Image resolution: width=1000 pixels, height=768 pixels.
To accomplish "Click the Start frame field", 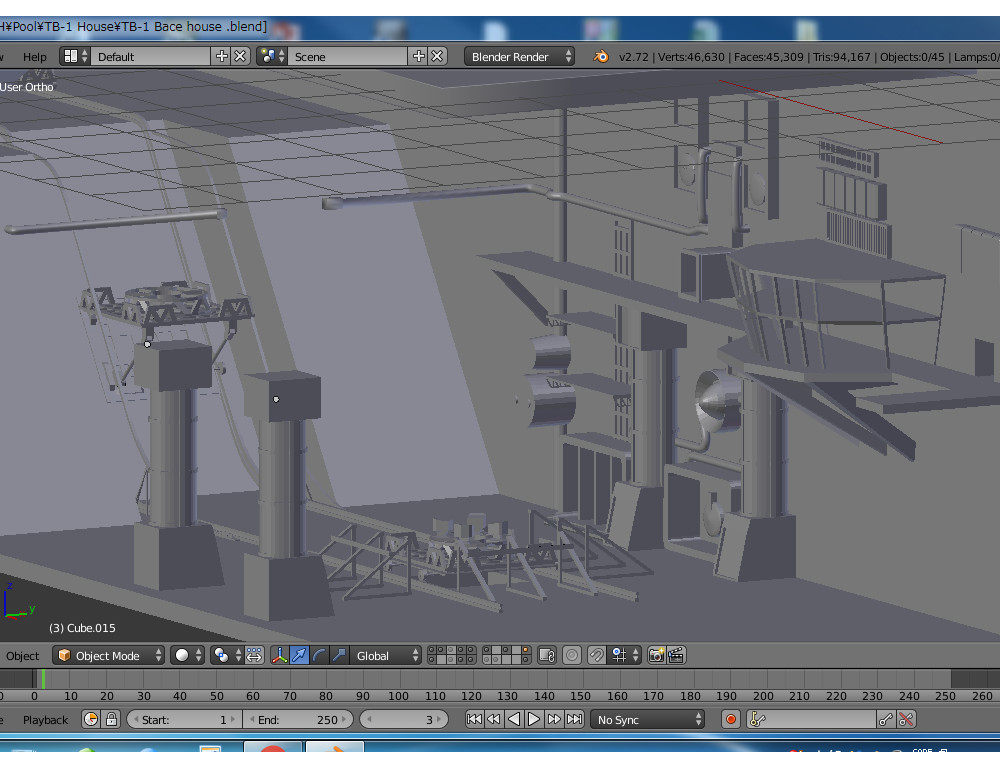I will click(x=184, y=720).
